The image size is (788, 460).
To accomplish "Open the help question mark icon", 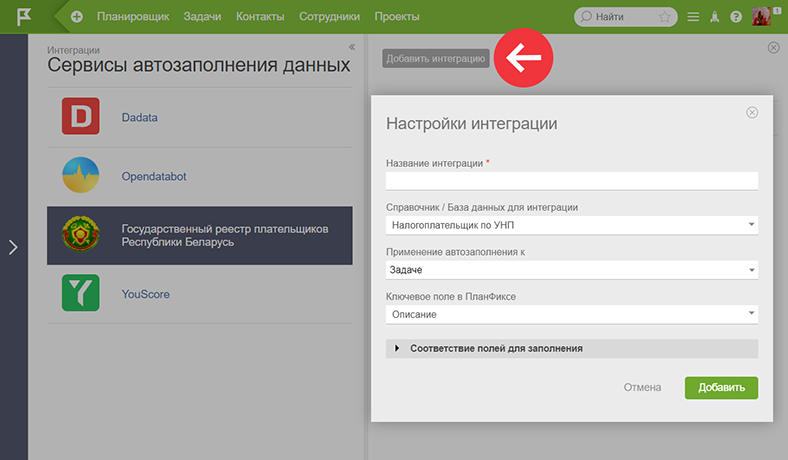I will point(736,17).
